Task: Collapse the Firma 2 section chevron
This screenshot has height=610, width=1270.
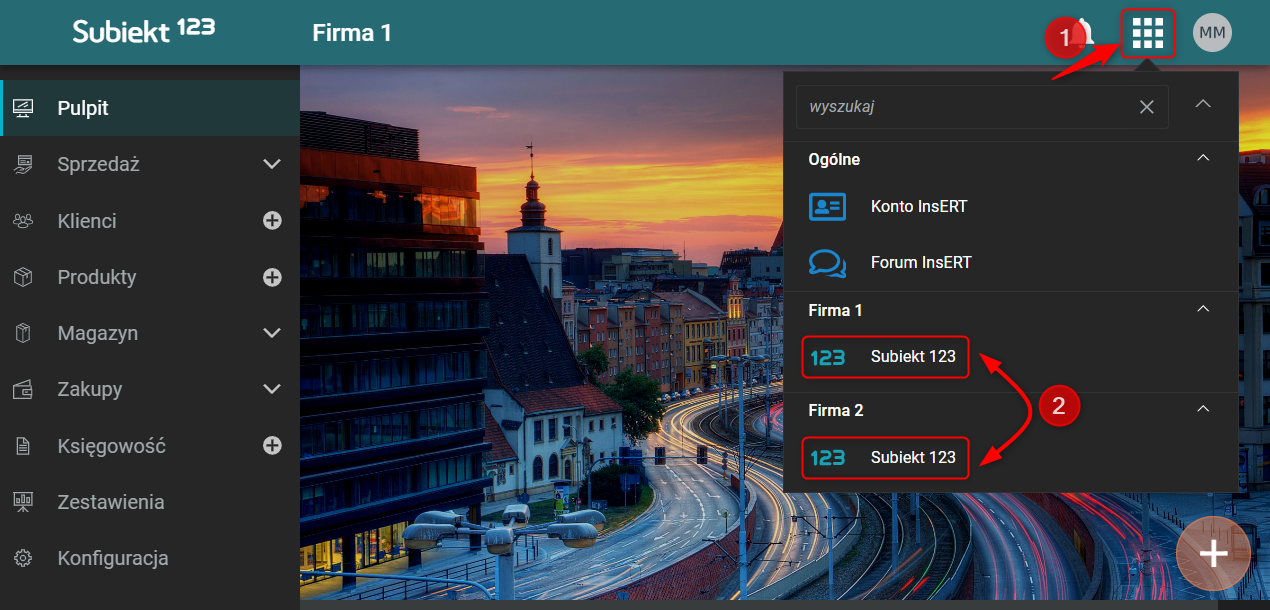Action: pos(1203,409)
